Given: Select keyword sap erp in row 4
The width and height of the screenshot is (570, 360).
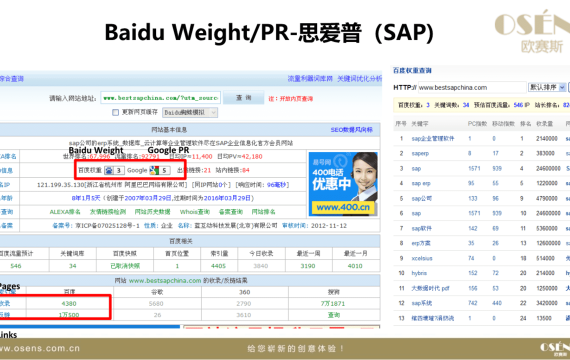Looking at the screenshot, I should 421,183.
